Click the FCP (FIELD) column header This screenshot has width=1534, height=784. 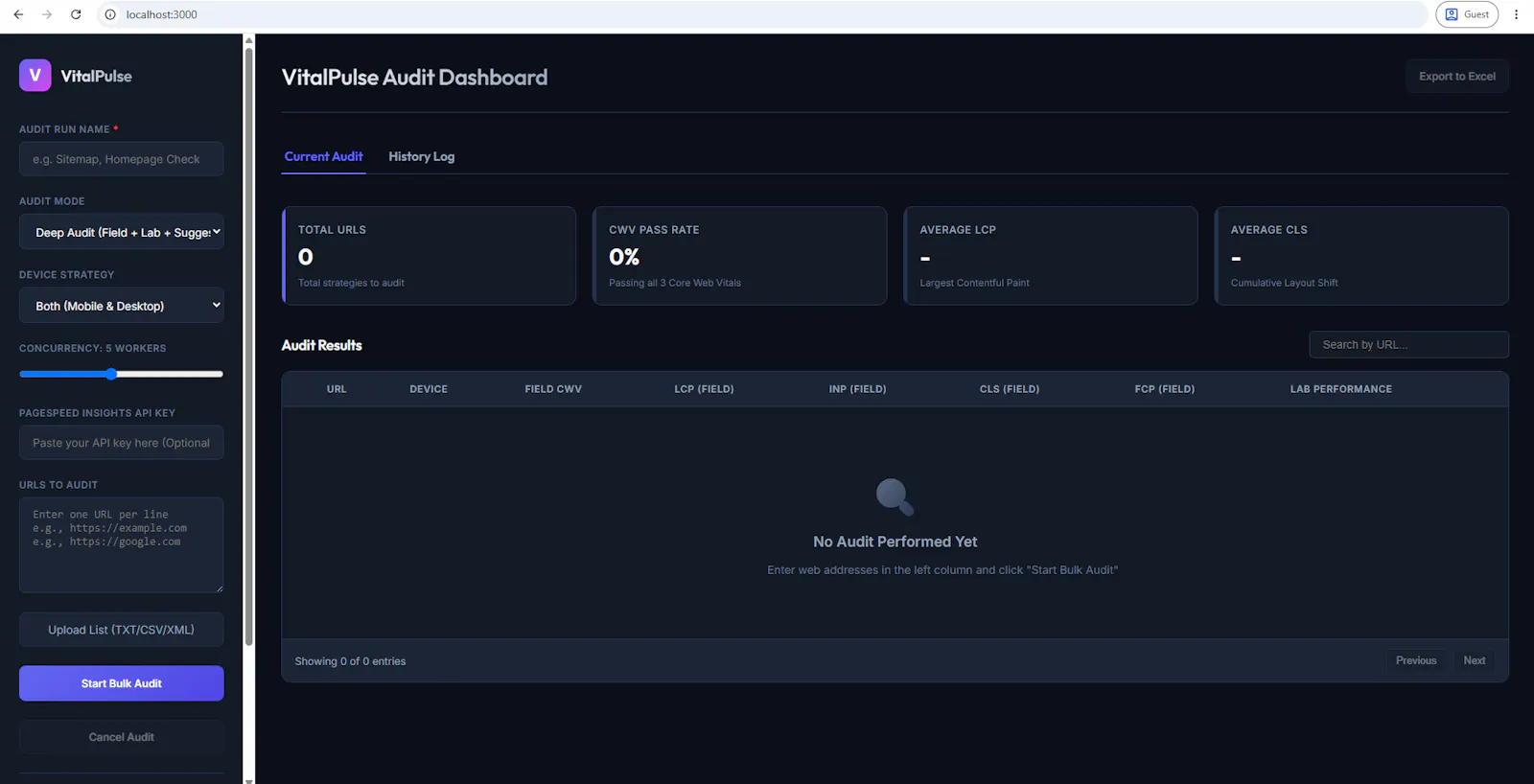click(x=1165, y=389)
